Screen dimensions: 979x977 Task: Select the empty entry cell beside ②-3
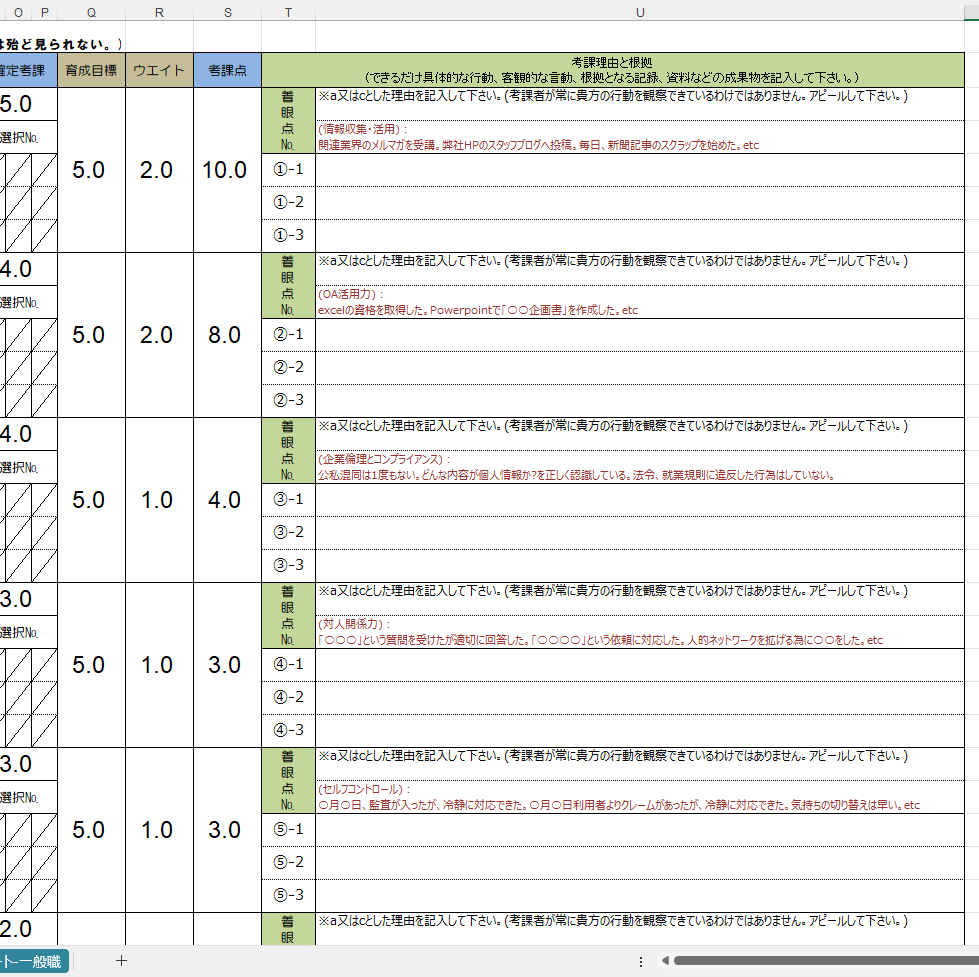point(640,400)
